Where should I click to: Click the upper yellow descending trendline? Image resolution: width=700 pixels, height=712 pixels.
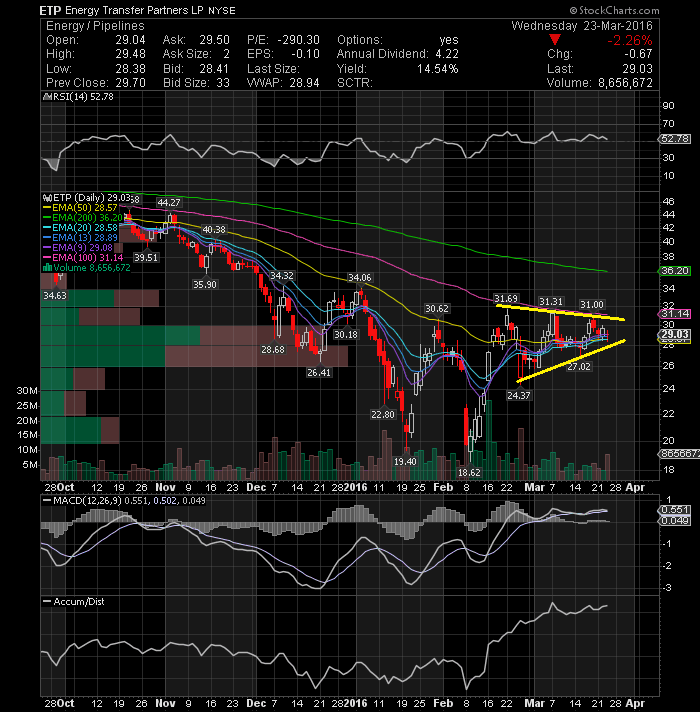tap(560, 312)
